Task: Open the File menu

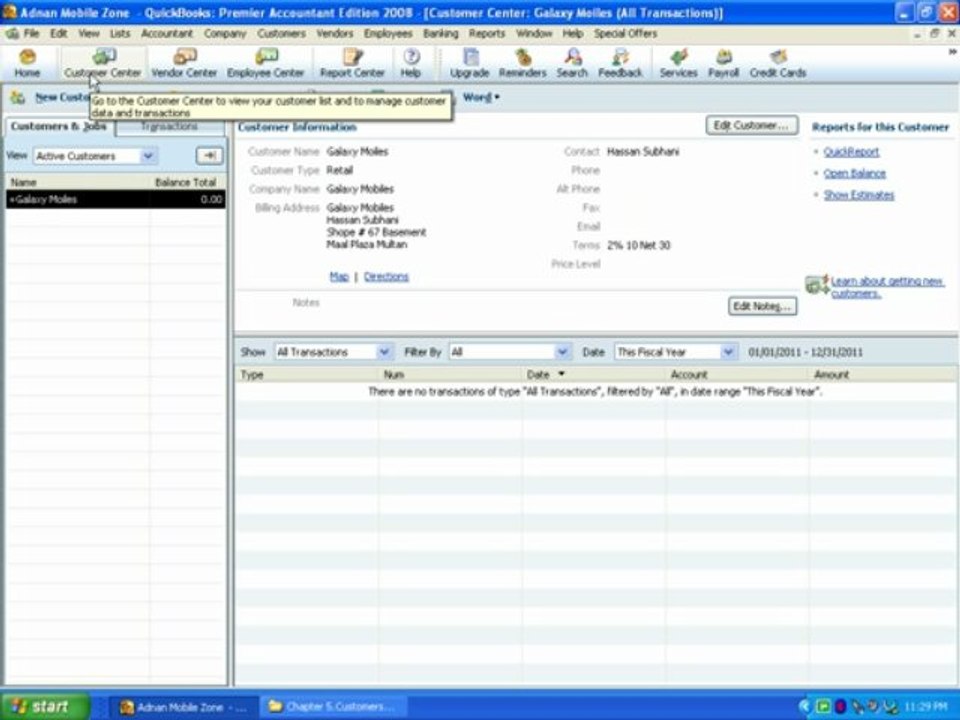Action: click(31, 33)
